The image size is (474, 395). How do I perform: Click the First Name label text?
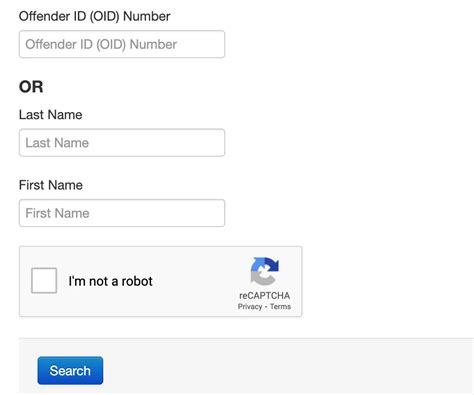coord(51,185)
